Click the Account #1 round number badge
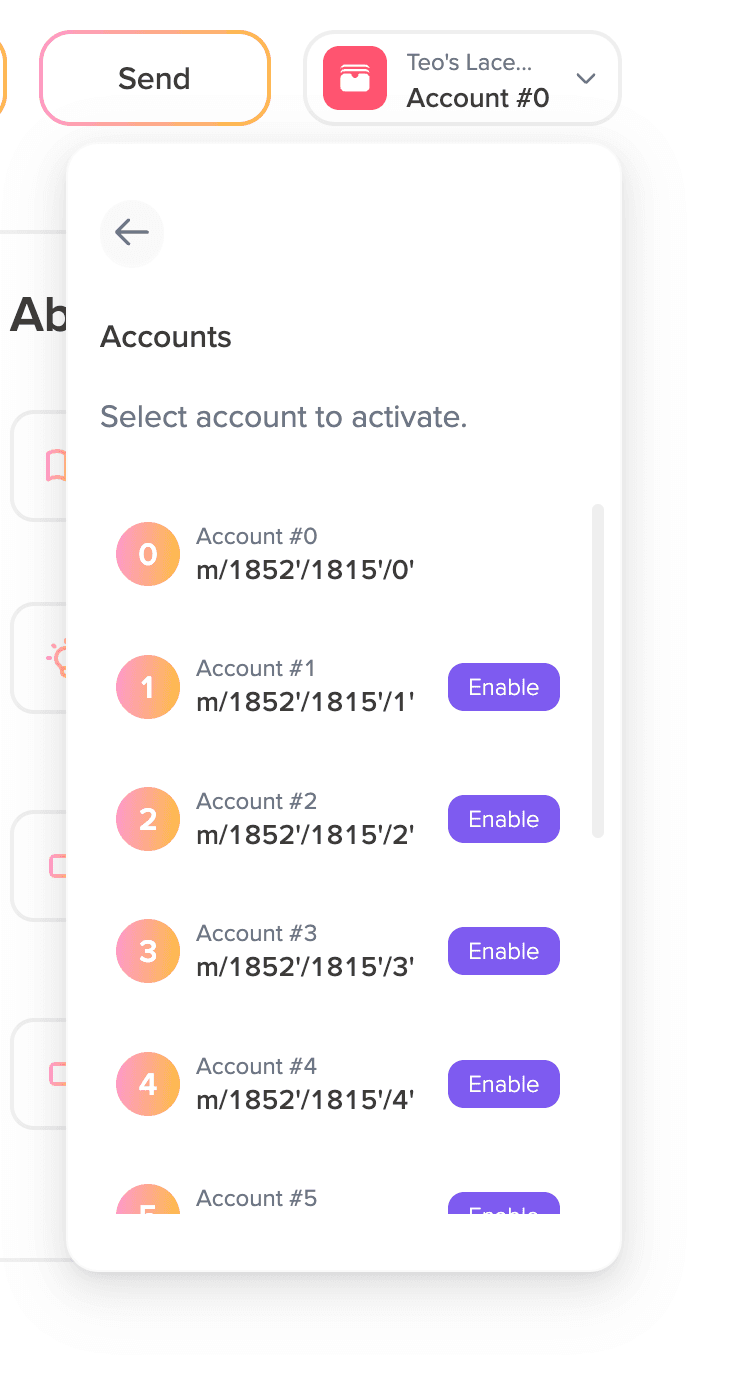The height and width of the screenshot is (1398, 756). pos(148,687)
